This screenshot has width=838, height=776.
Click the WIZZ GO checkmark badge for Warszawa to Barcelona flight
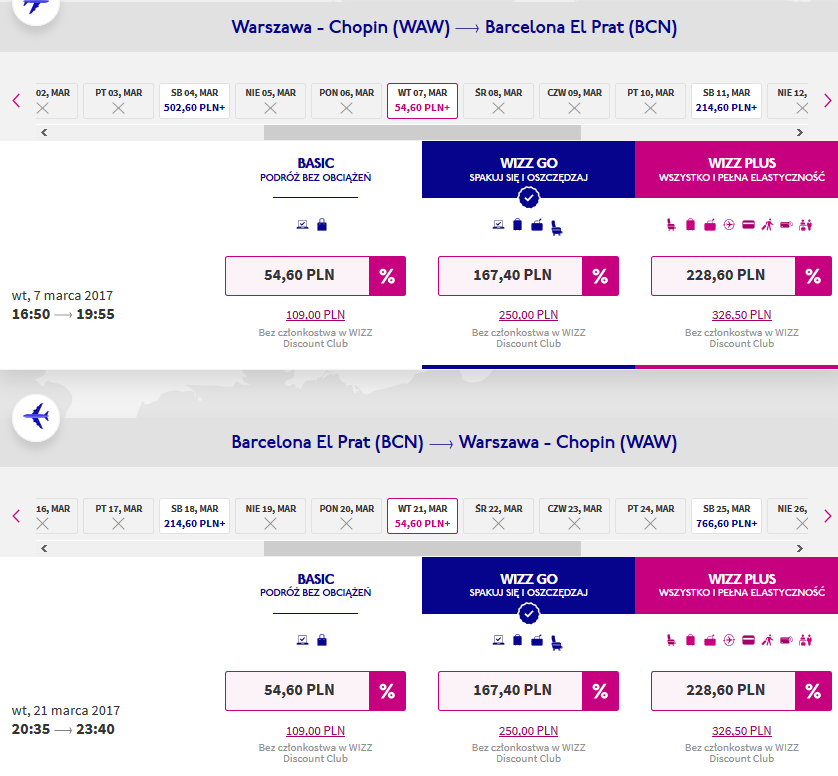point(529,198)
